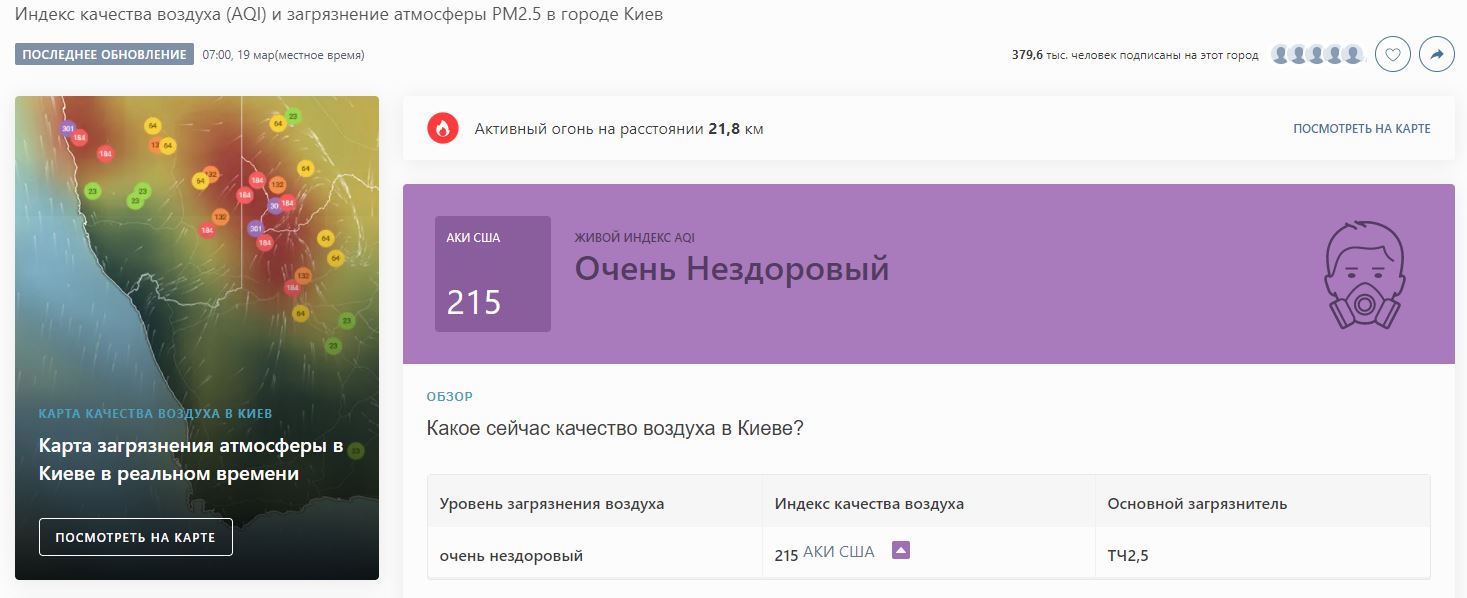Click the wind pollution map thumbnail
This screenshot has width=1467, height=598.
pos(197,250)
